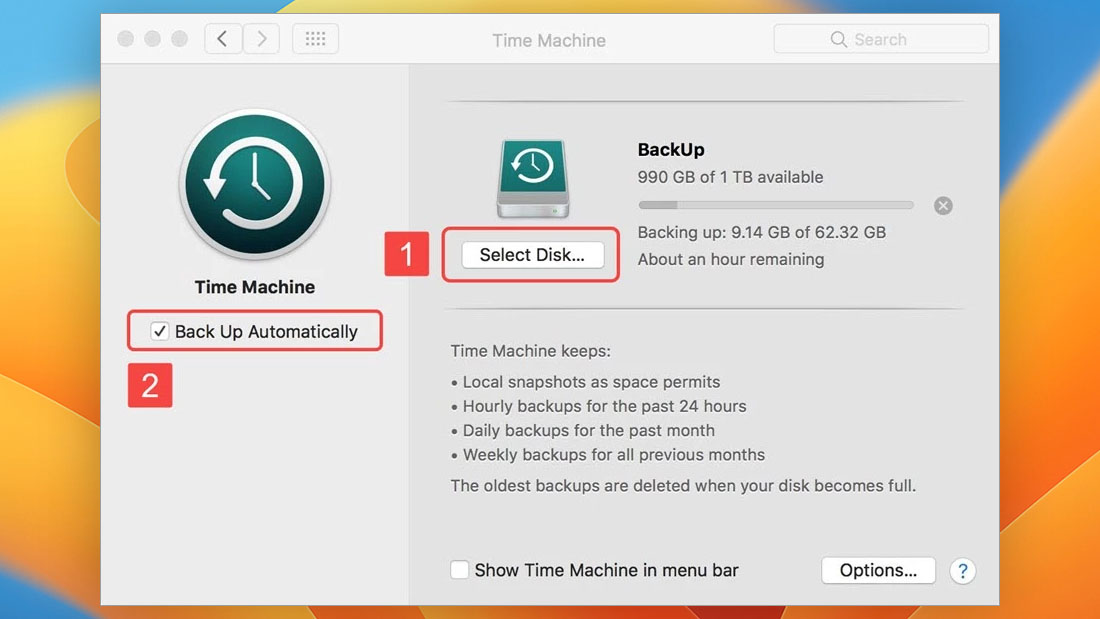The image size is (1100, 619).
Task: Click the Search field
Action: (881, 39)
